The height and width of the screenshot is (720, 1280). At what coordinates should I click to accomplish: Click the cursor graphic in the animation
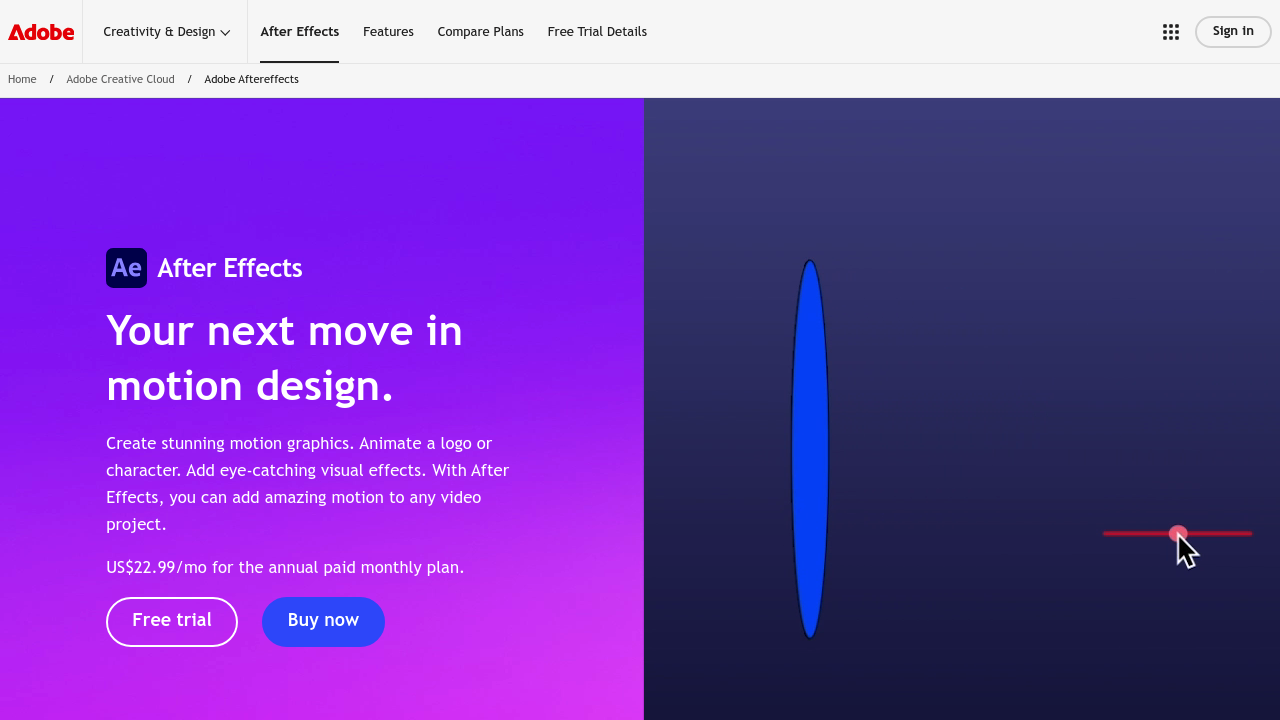point(1188,549)
